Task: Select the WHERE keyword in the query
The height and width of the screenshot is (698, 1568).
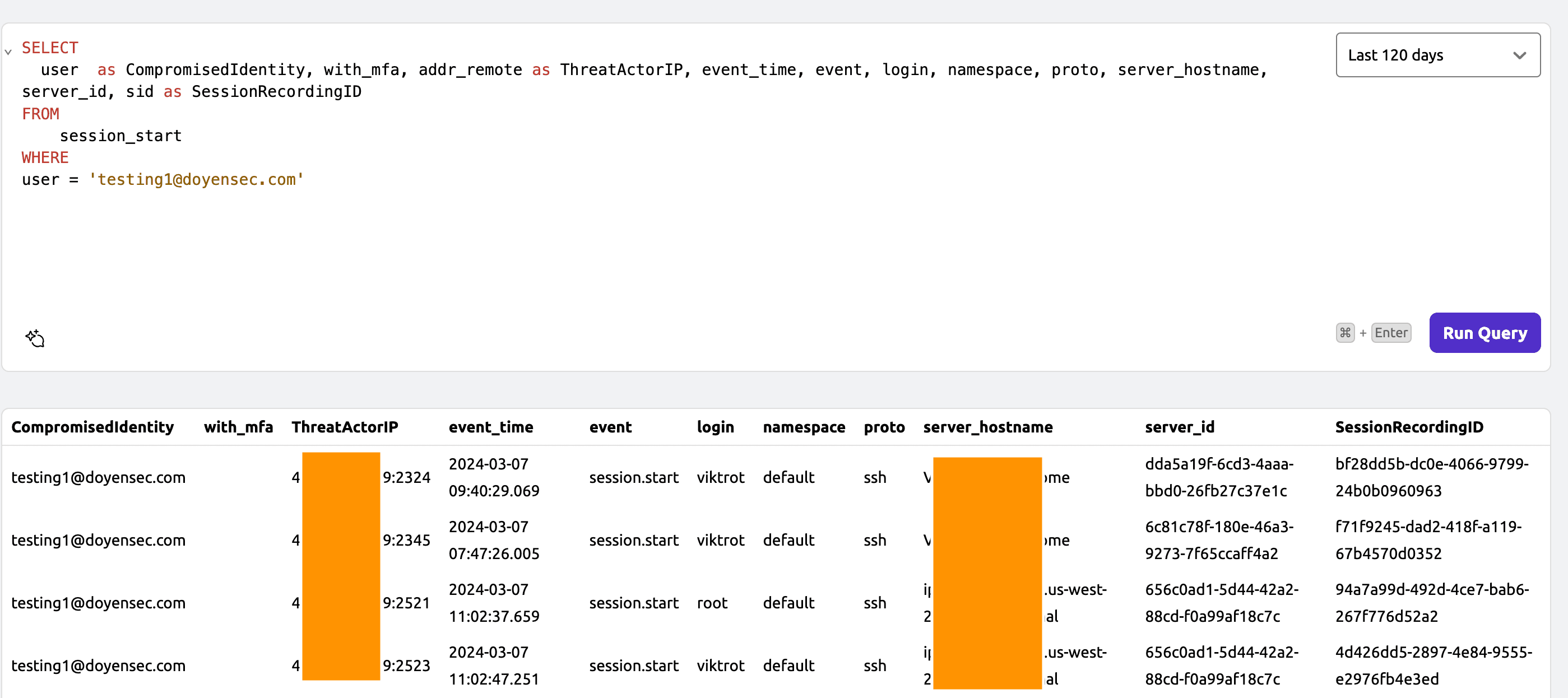Action: [44, 157]
